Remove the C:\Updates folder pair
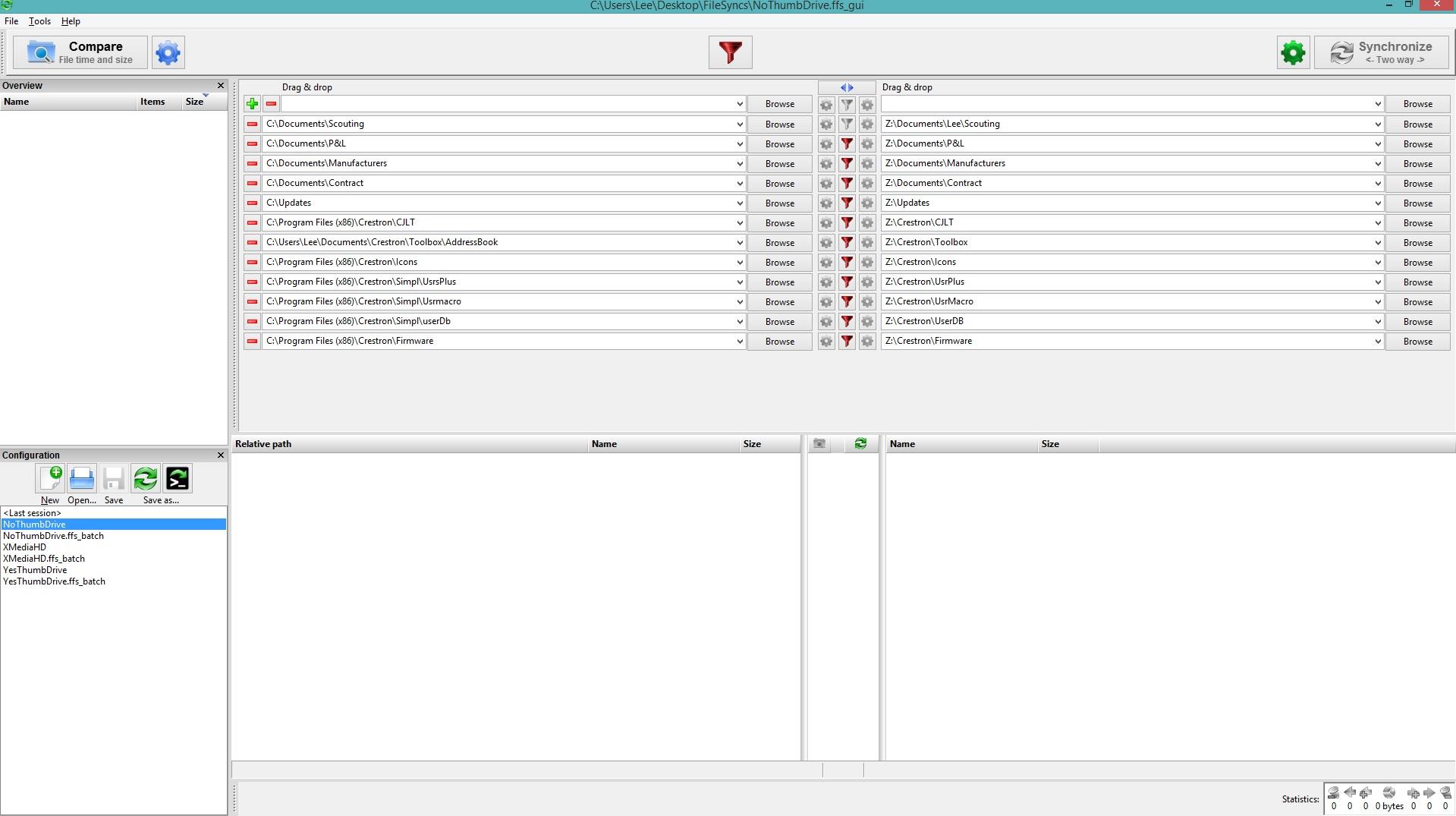1456x816 pixels. (x=252, y=203)
